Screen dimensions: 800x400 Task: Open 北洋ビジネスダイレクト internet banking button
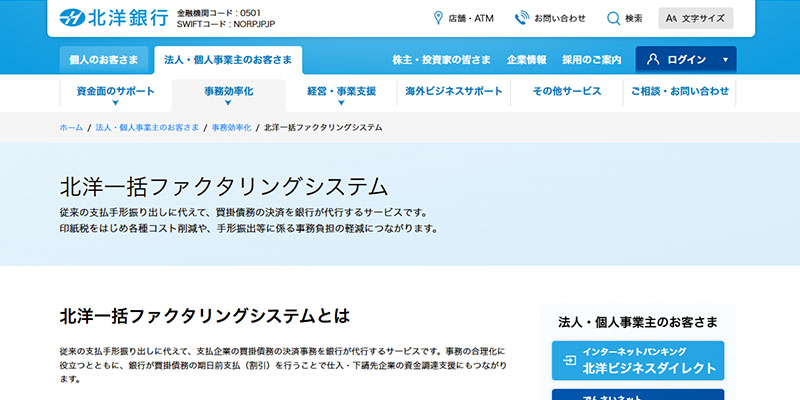click(x=638, y=361)
